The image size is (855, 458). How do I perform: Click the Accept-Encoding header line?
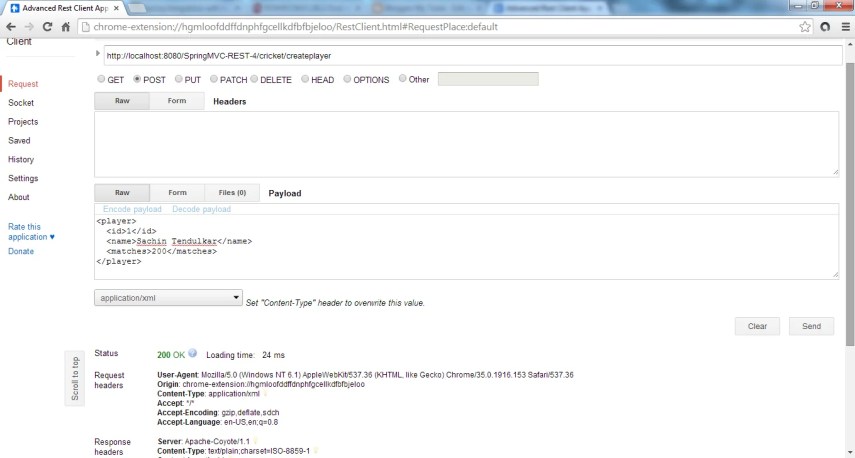218,413
